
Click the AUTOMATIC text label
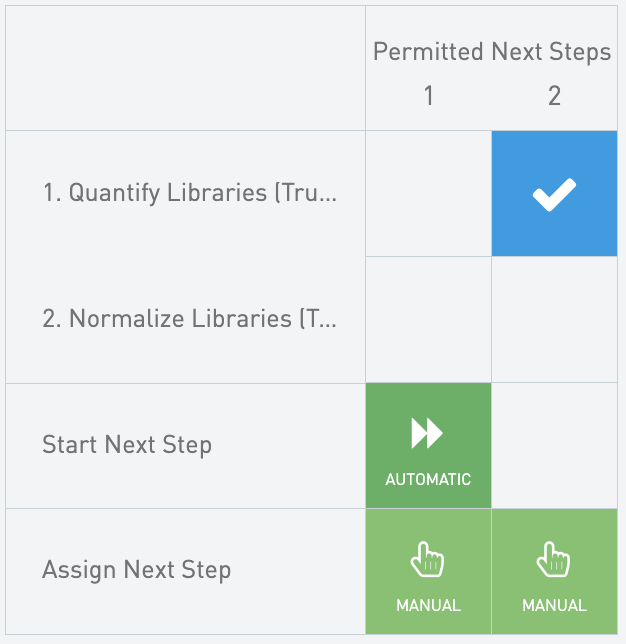(x=428, y=479)
